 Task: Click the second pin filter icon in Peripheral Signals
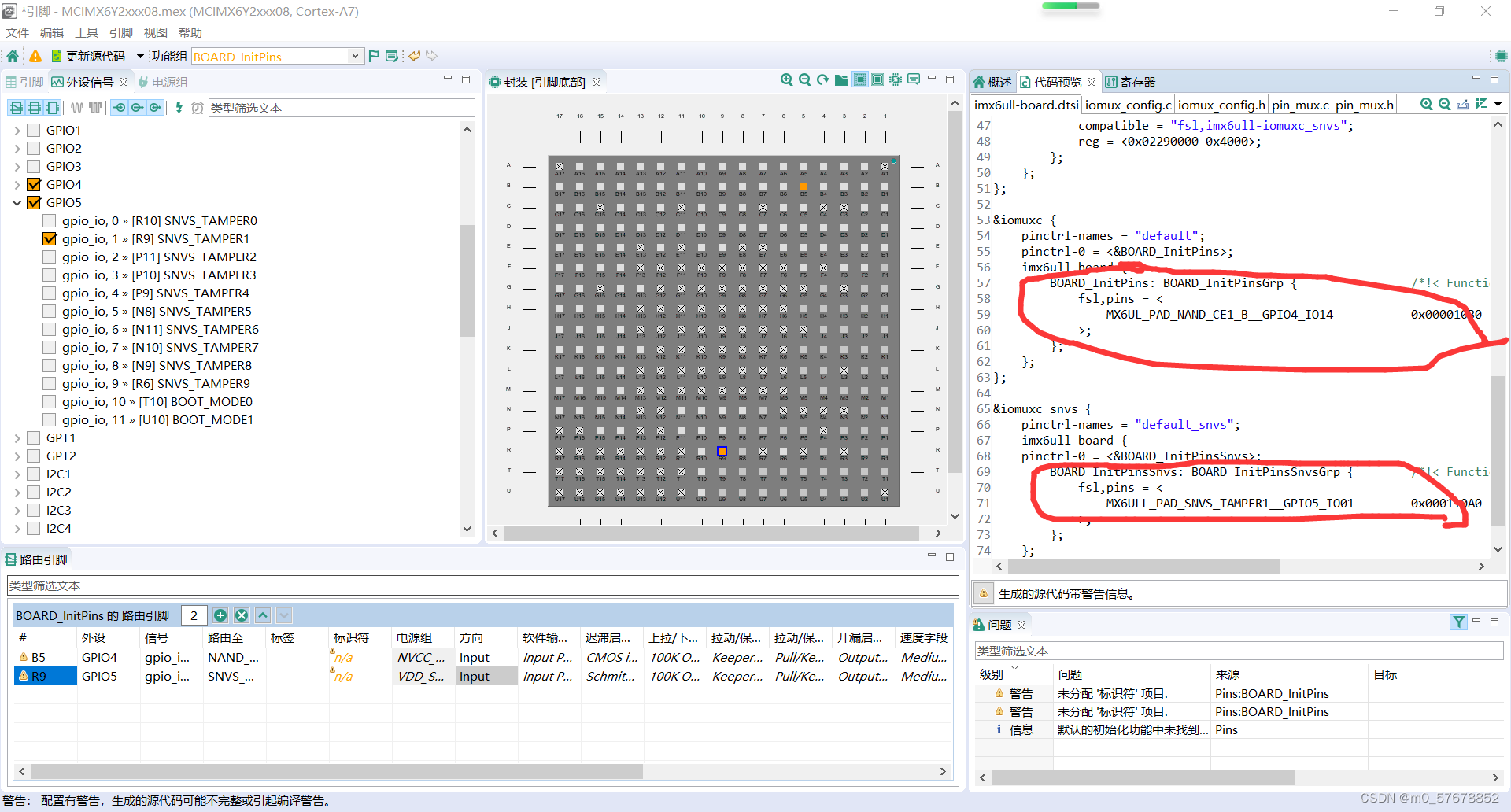tap(34, 108)
